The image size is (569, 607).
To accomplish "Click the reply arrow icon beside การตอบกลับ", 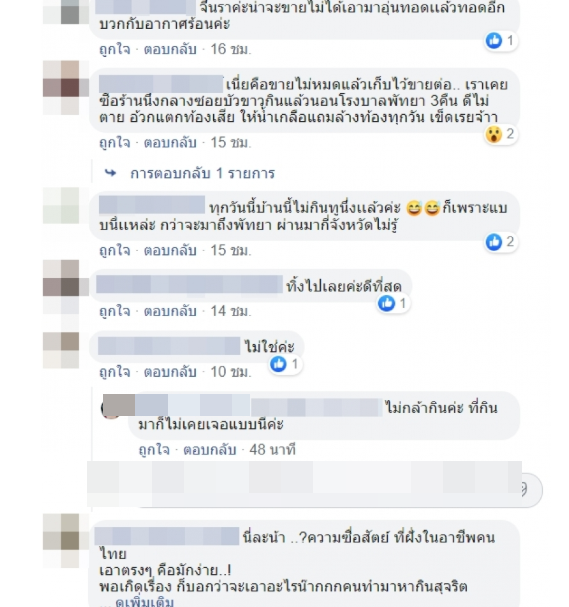I will 111,173.
